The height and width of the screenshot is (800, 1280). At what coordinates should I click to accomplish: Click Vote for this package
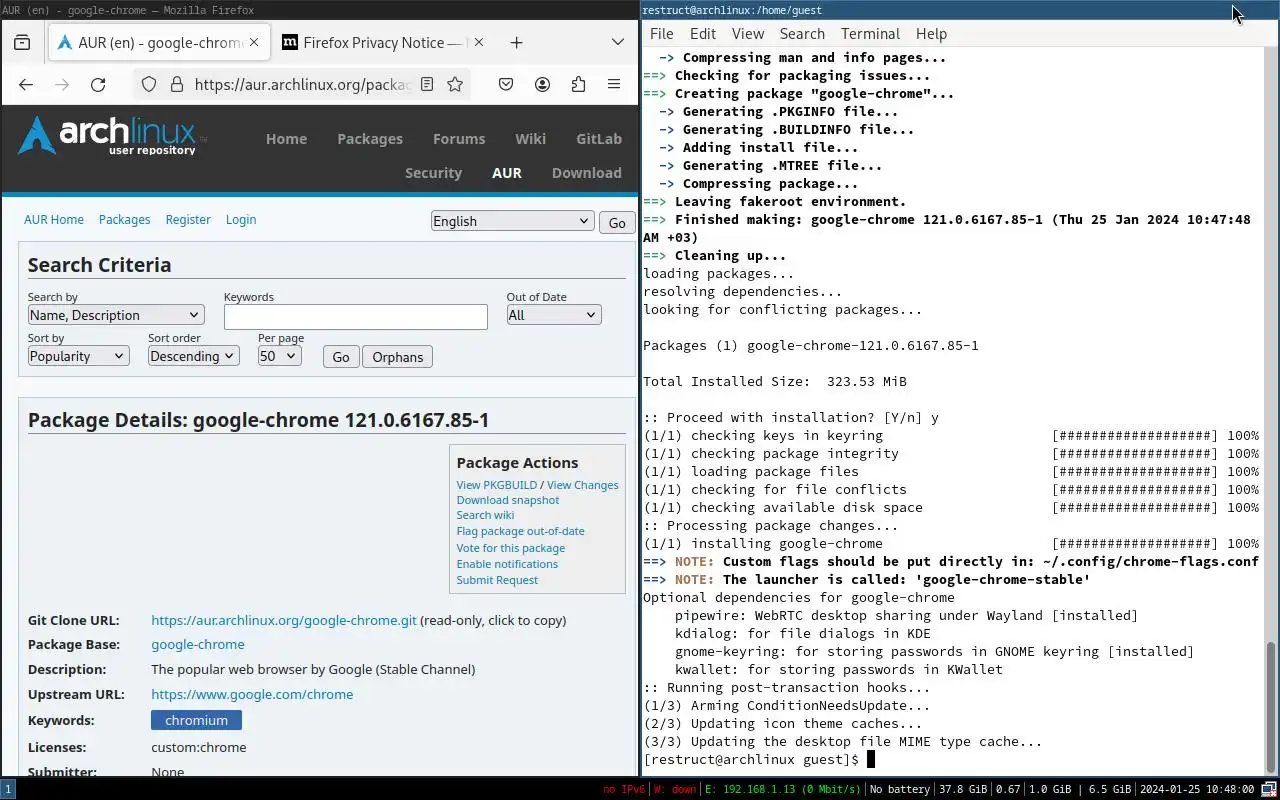(511, 548)
